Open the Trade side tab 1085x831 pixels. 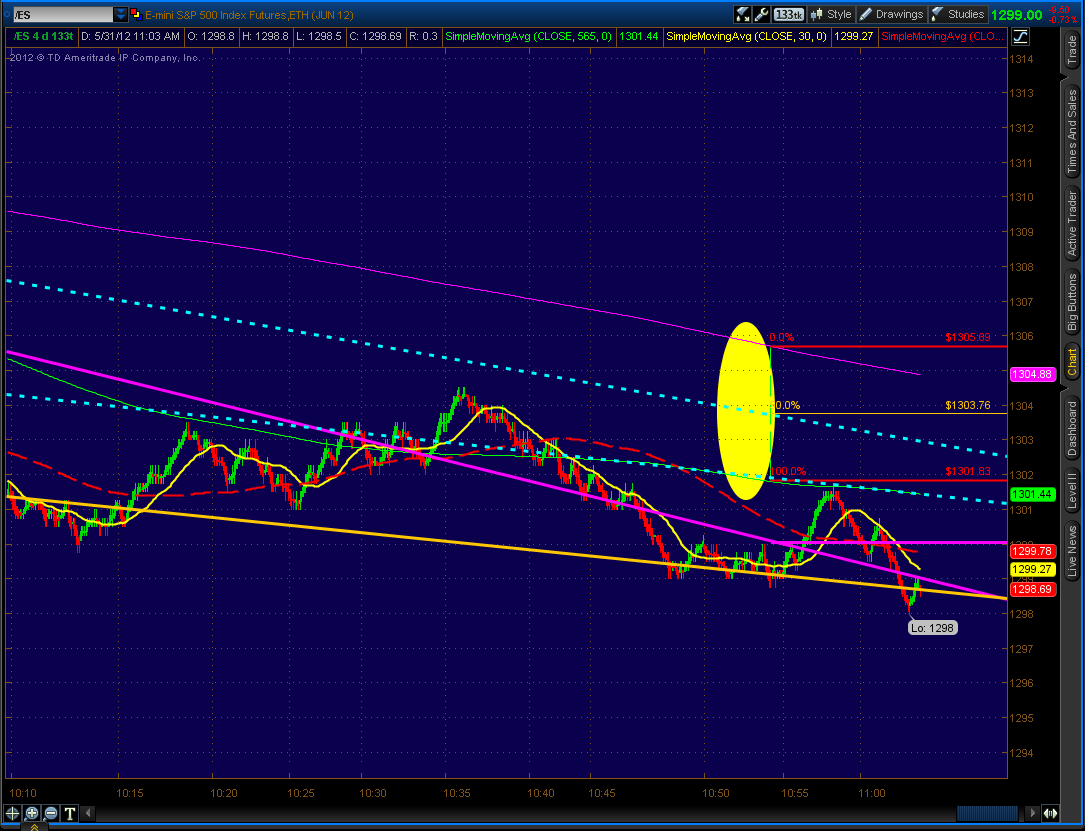click(x=1072, y=50)
